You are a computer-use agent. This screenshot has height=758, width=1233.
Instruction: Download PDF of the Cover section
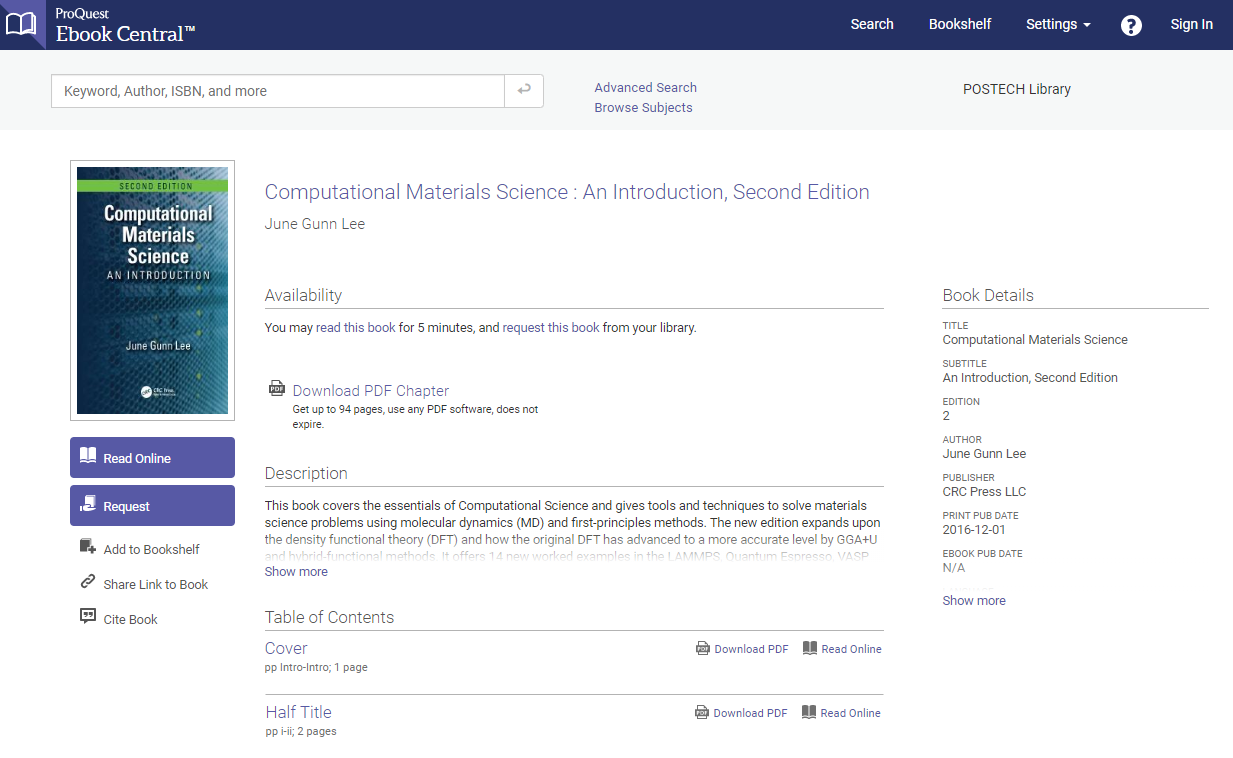(751, 649)
